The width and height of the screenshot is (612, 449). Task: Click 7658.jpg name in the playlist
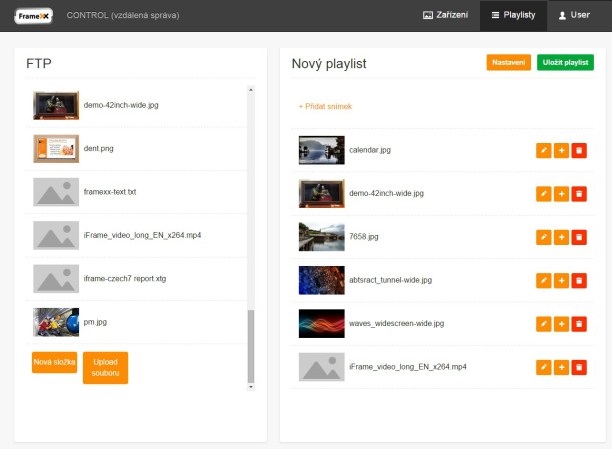pyautogui.click(x=364, y=237)
